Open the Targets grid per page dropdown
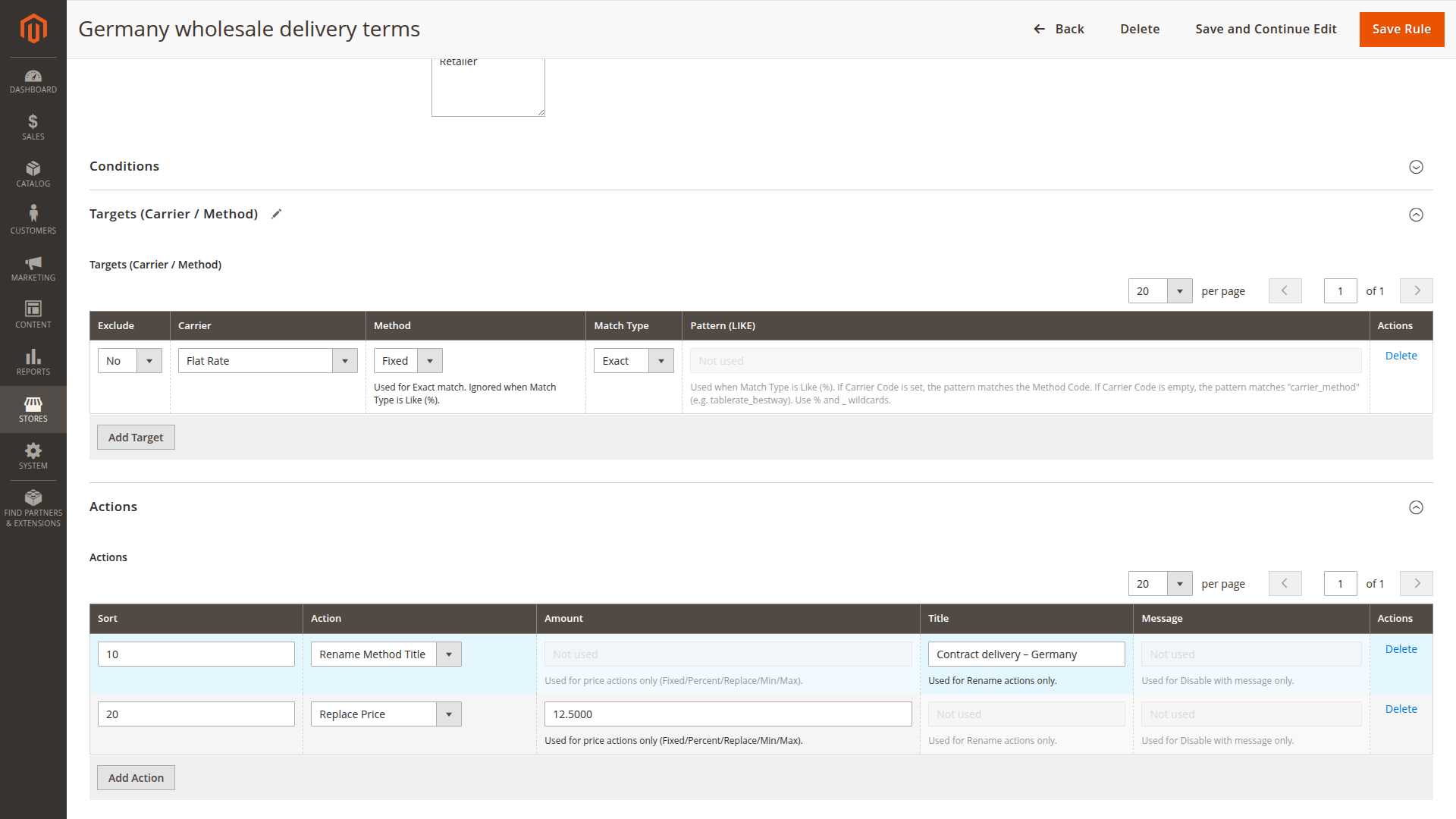 coord(1160,291)
